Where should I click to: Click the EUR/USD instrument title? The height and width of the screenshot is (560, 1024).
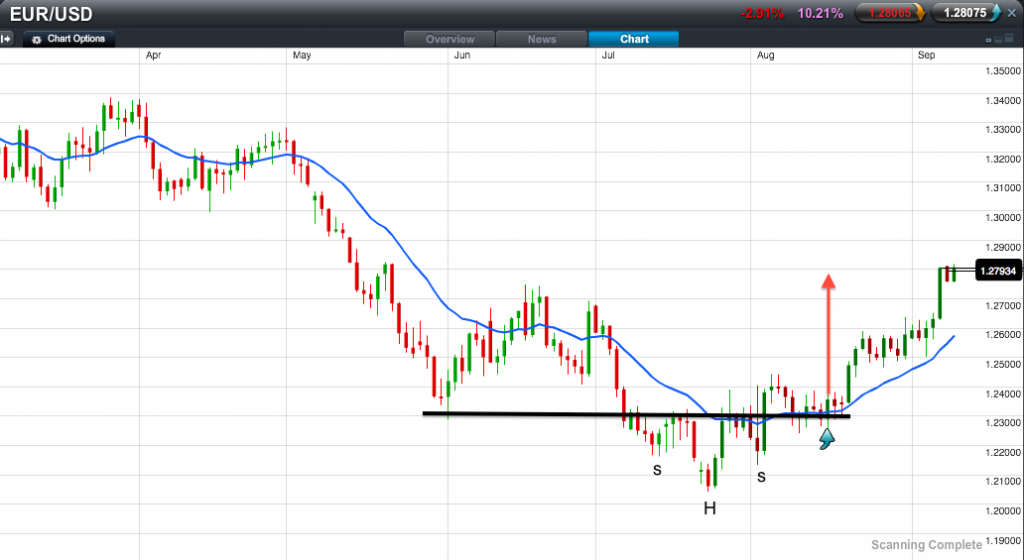click(x=50, y=14)
